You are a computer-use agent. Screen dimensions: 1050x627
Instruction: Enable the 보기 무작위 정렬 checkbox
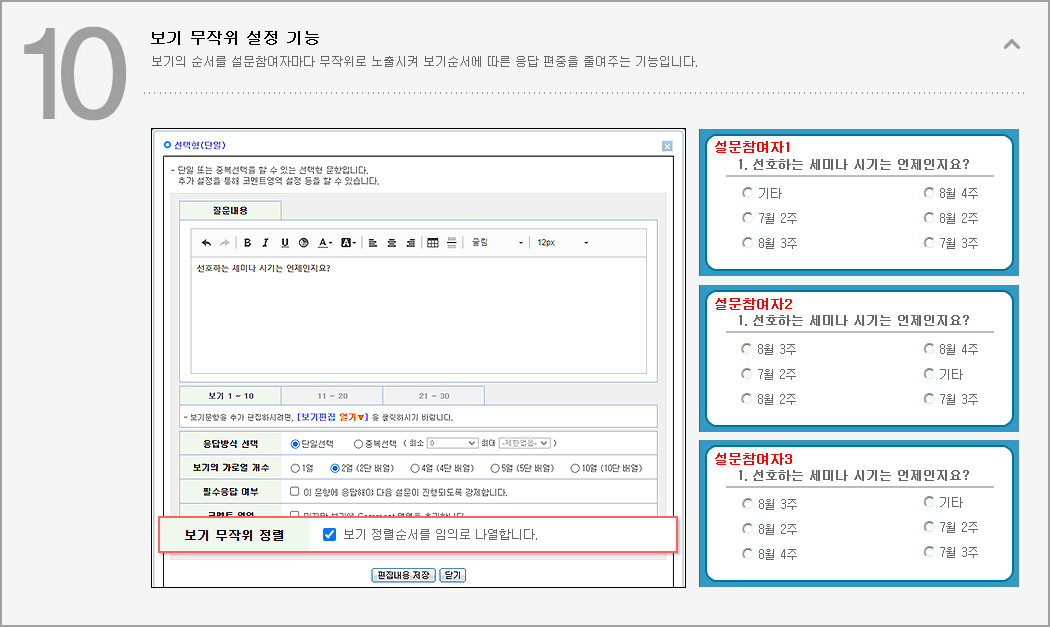tap(330, 535)
